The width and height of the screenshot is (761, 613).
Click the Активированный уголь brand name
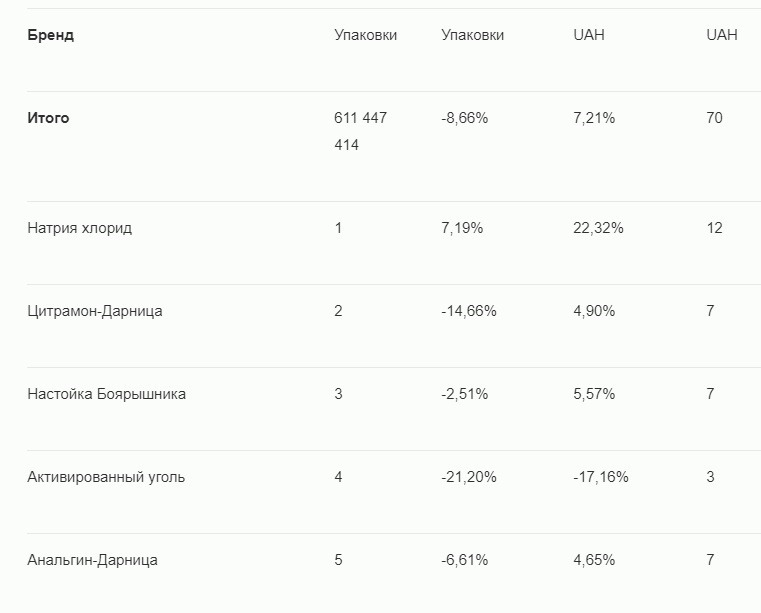pos(106,477)
